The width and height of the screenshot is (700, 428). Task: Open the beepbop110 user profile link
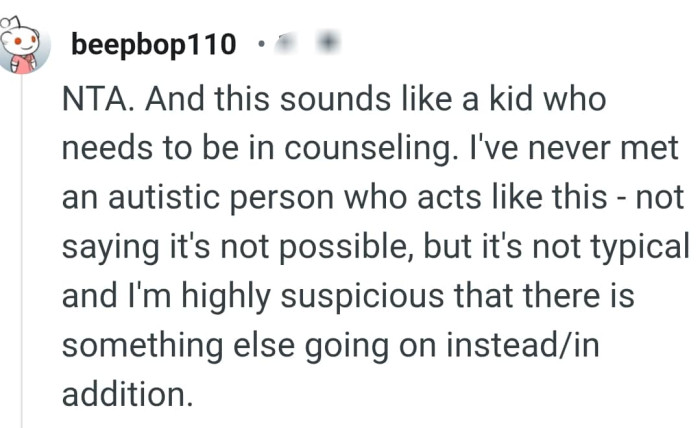(x=154, y=45)
